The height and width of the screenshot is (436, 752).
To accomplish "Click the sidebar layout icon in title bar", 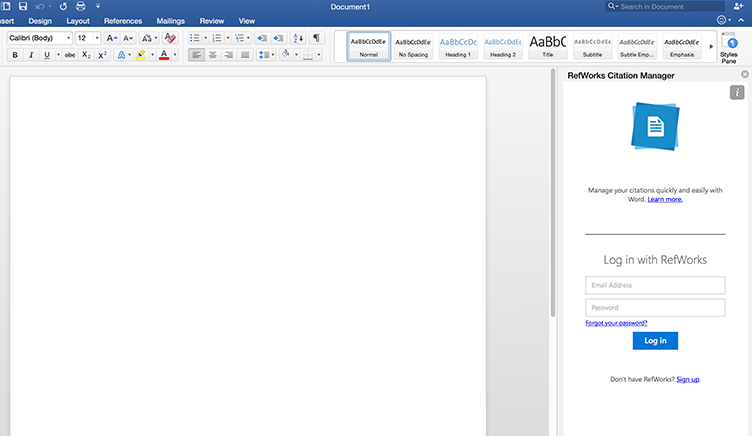I will (6, 6).
